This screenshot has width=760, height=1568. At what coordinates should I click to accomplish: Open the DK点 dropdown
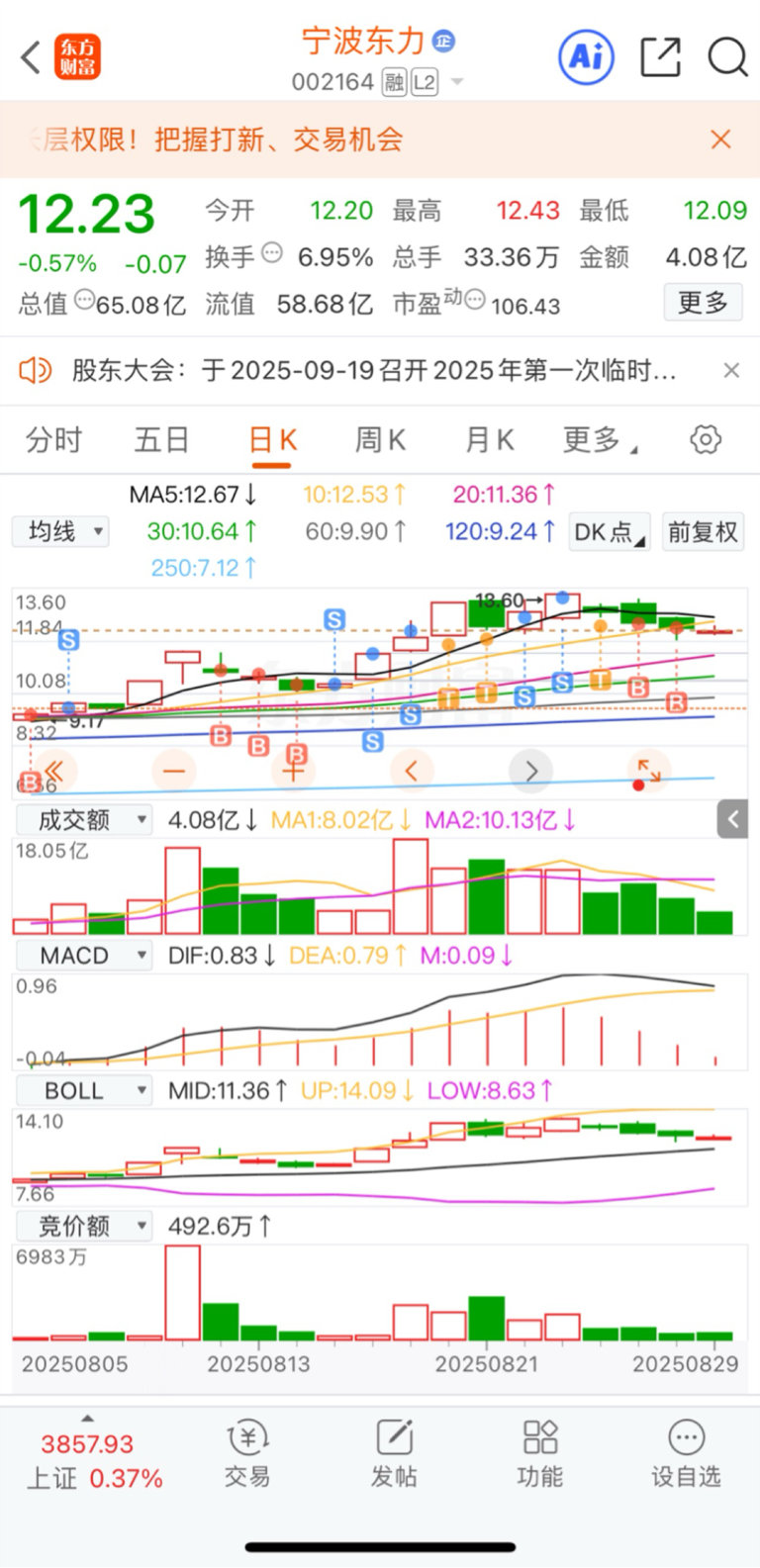coord(610,532)
